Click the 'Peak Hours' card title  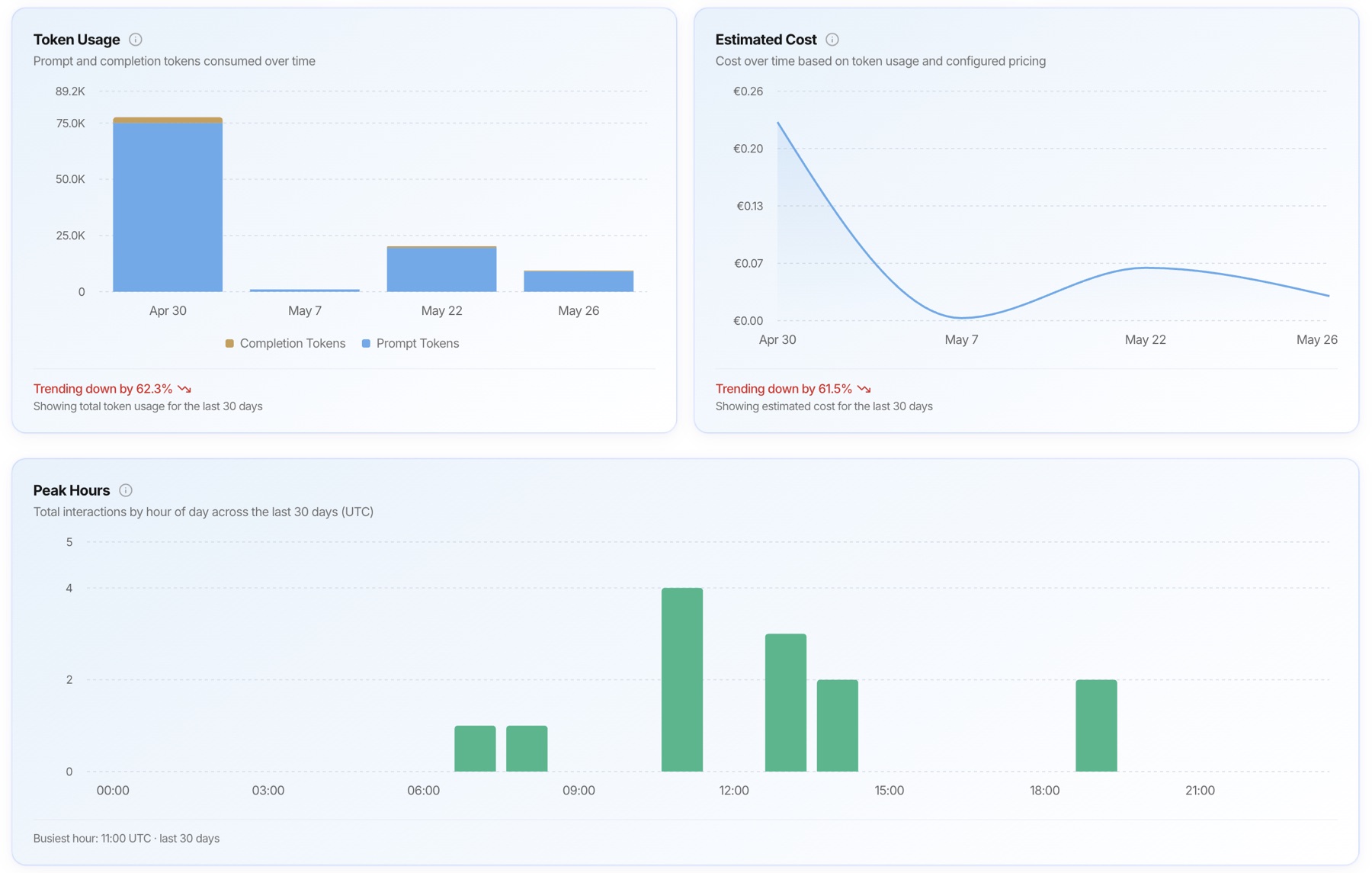pos(72,490)
